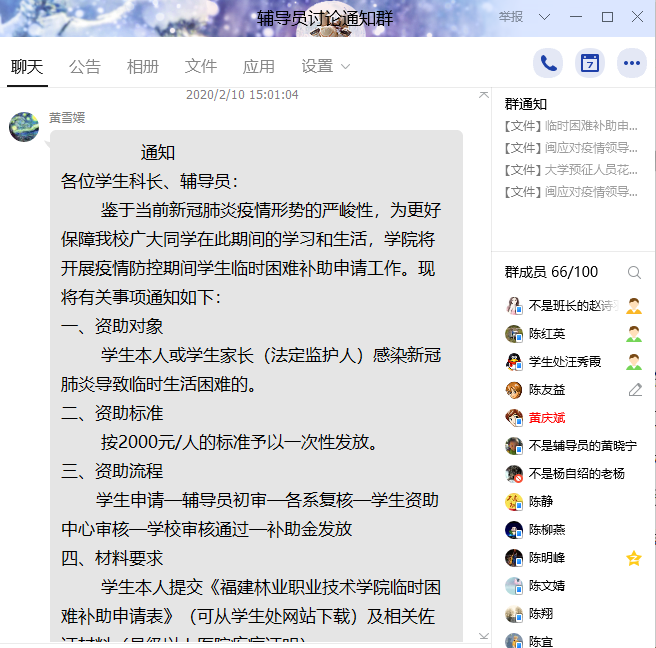Click the edit pencil next to 陈友益

[635, 390]
